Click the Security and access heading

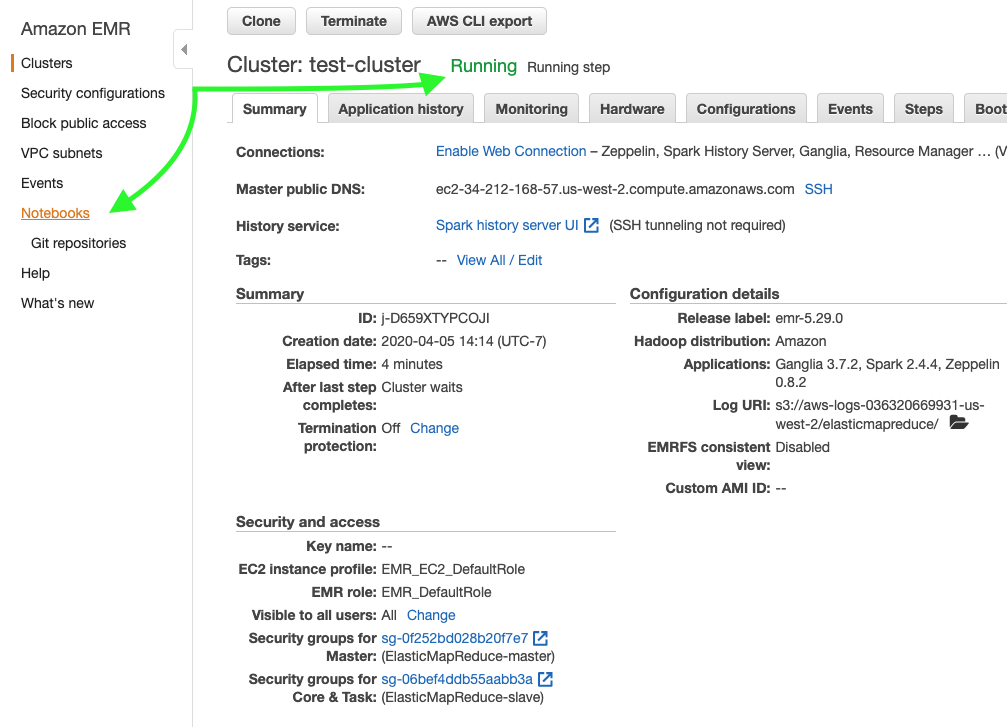308,522
